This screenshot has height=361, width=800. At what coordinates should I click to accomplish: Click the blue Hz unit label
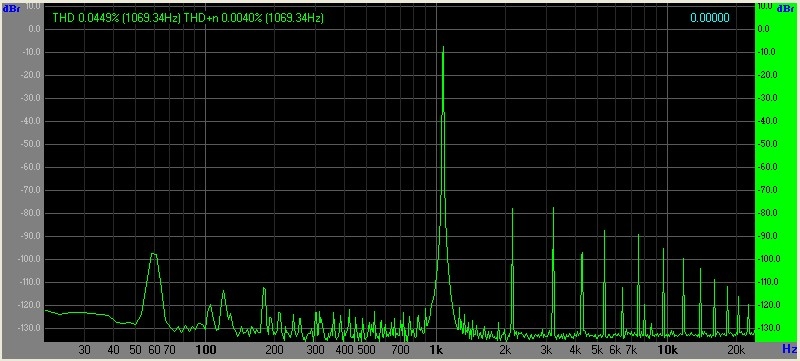click(788, 349)
